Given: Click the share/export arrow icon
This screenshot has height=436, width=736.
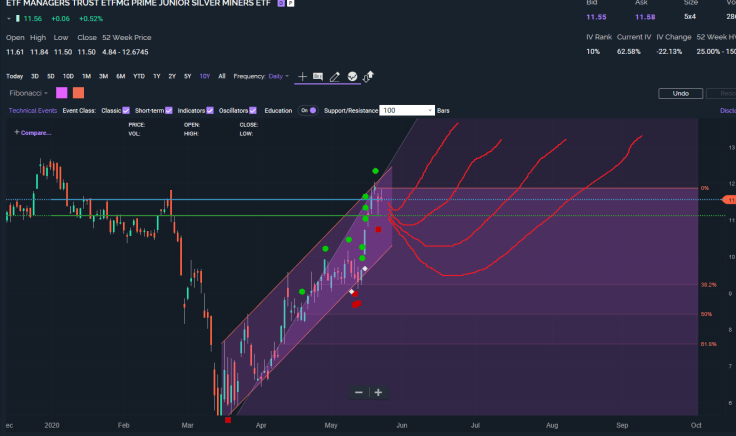Looking at the screenshot, I should 368,76.
